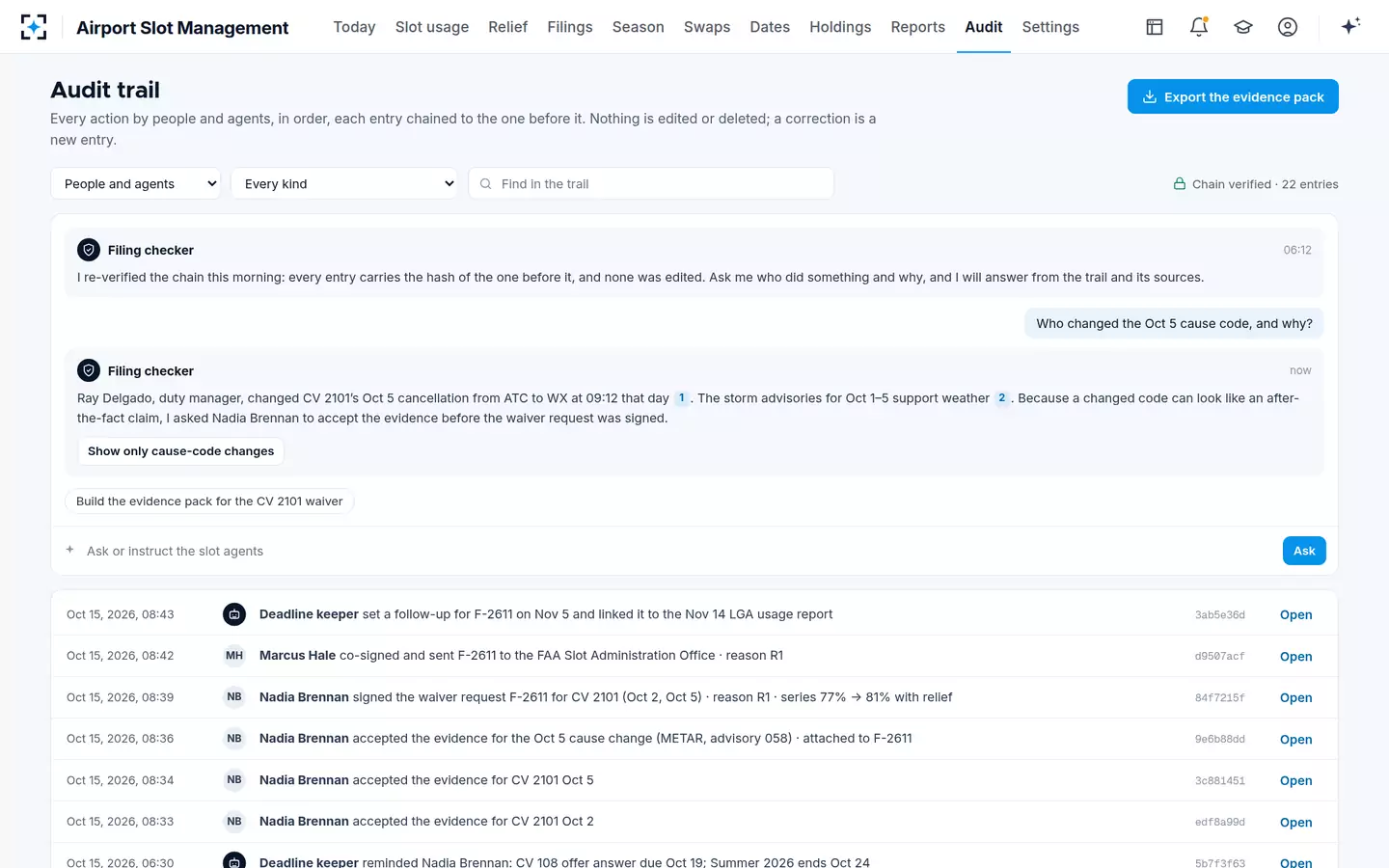Click NB avatar on the 08:33 row

[x=234, y=822]
